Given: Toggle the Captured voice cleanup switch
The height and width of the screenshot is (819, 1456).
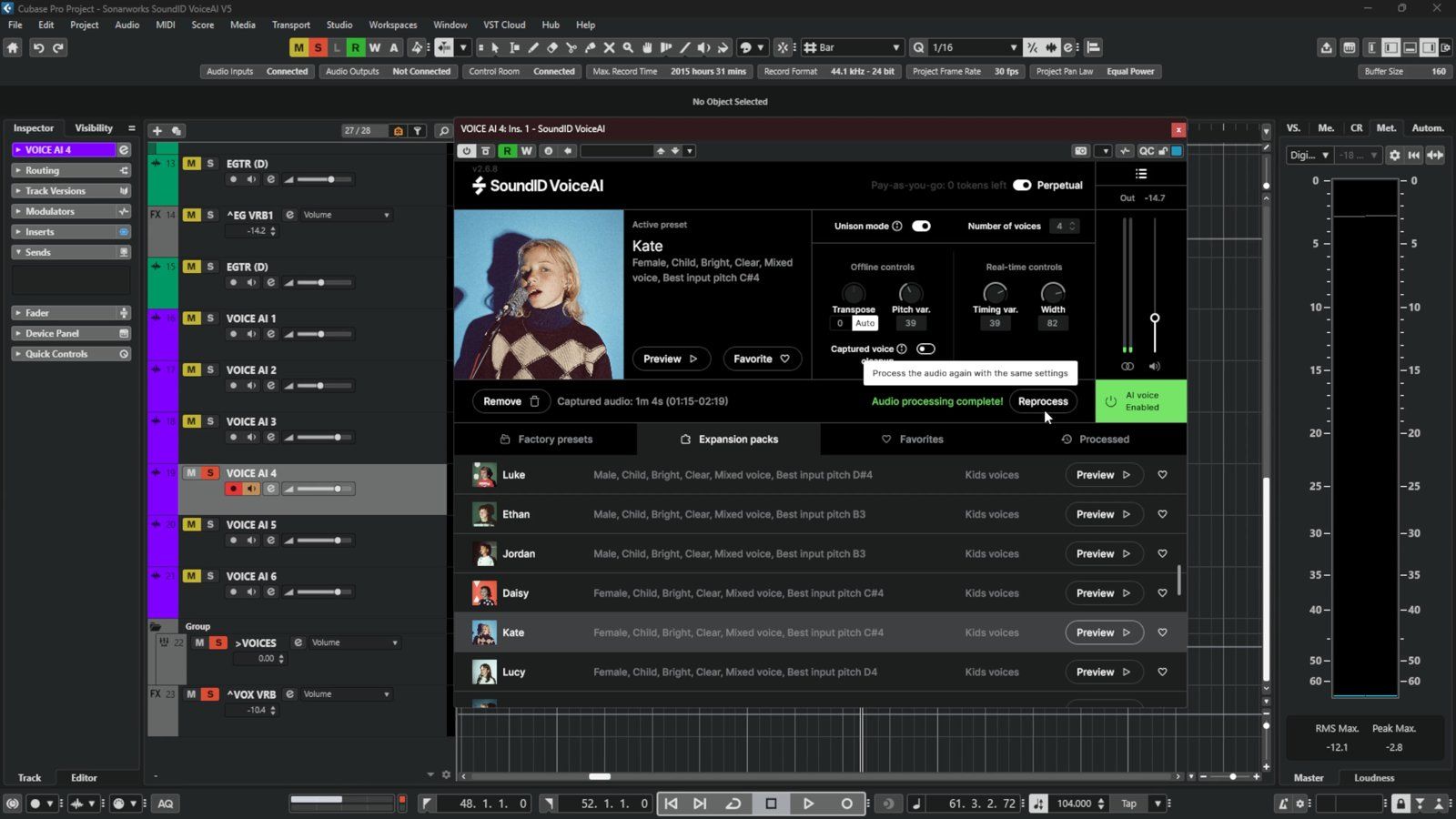Looking at the screenshot, I should coord(925,349).
